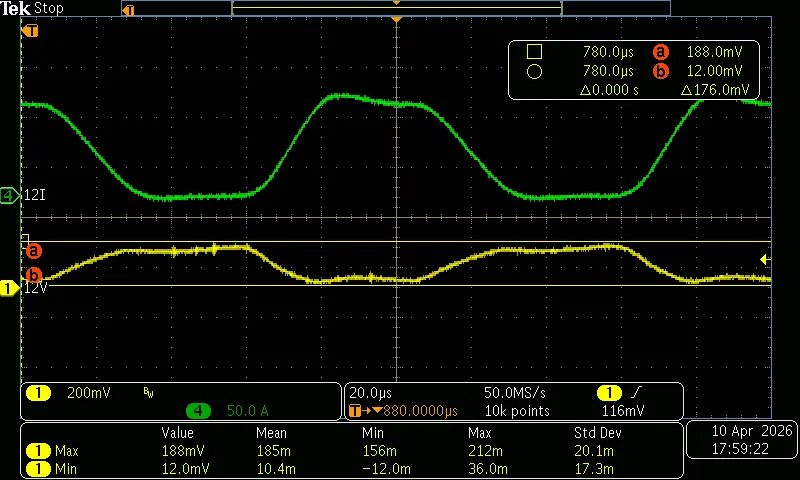800x480 pixels.
Task: Click the record view bar at the top
Action: pos(396,9)
